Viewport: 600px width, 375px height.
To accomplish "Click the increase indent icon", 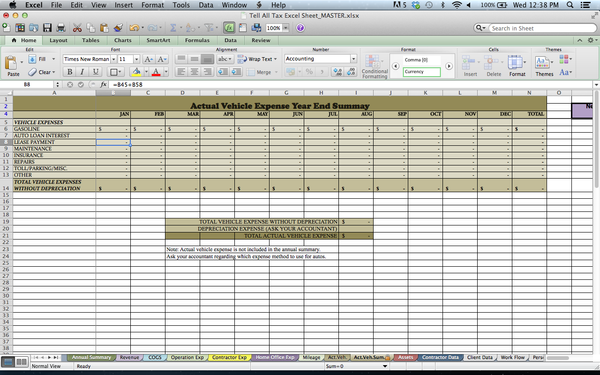I will point(236,72).
